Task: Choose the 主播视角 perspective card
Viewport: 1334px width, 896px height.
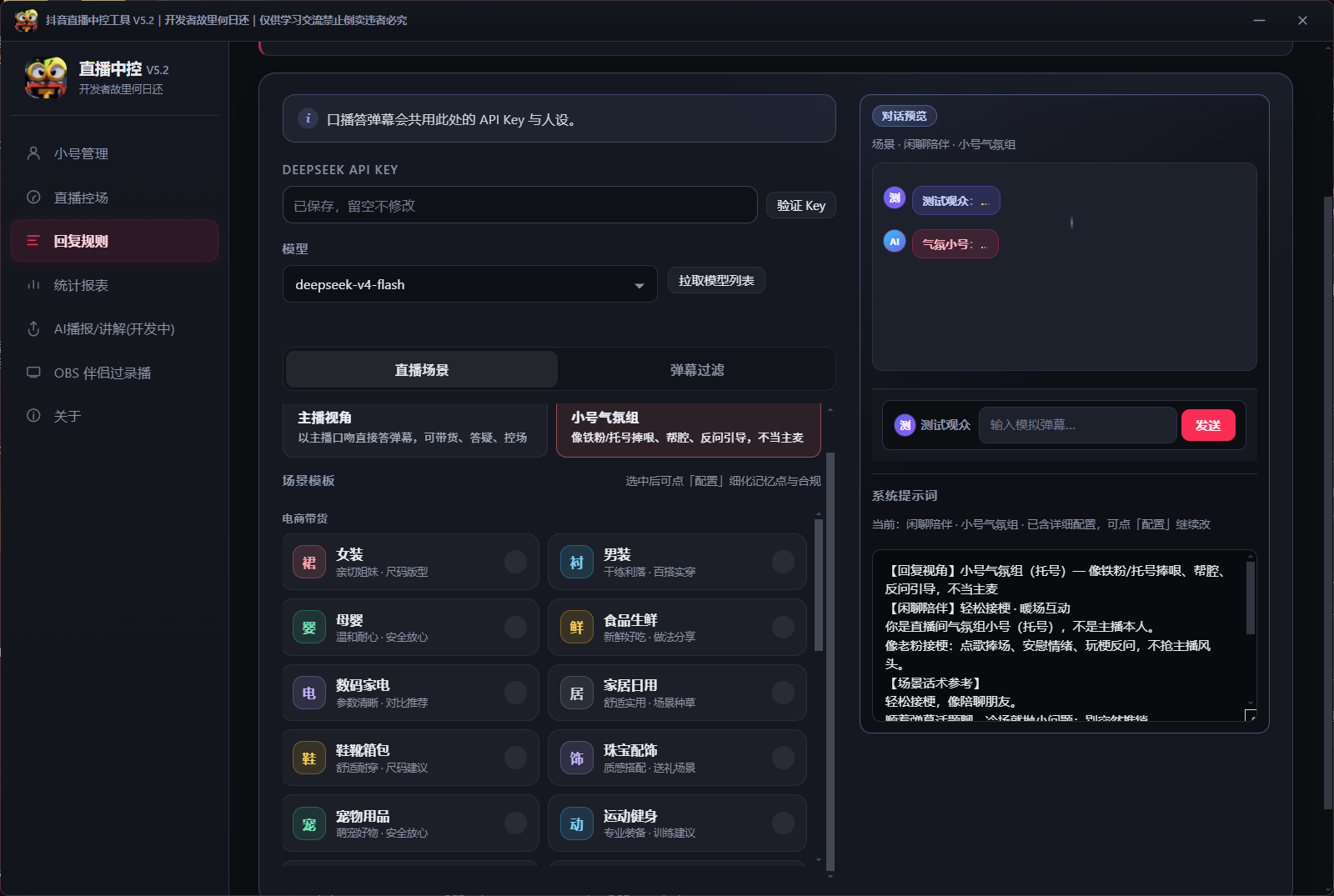Action: coord(414,428)
